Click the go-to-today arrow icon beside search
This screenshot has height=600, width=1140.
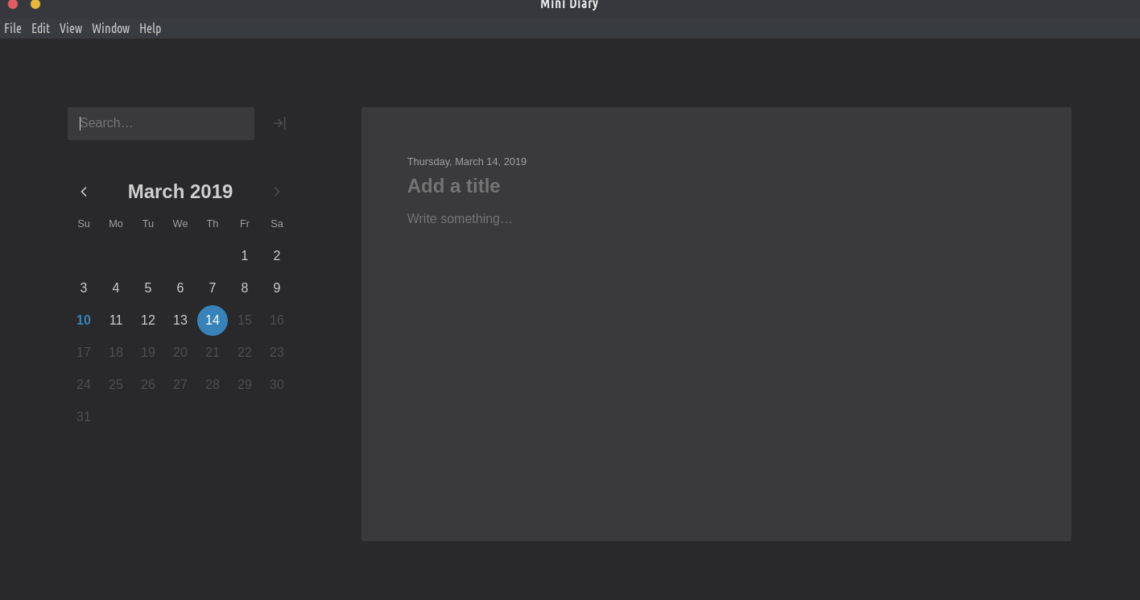(279, 123)
